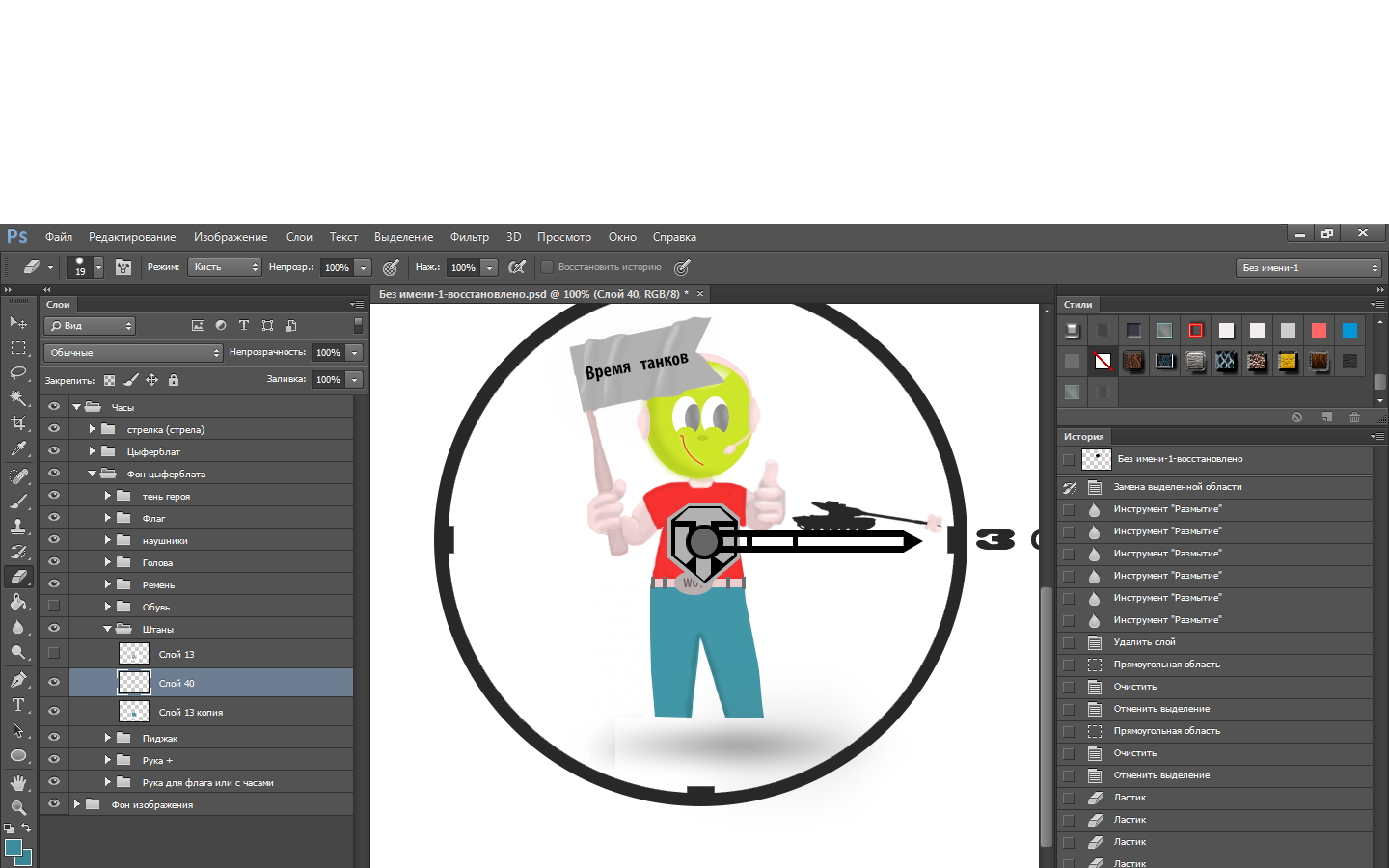
Task: Select the Paint Bucket tool
Action: pyautogui.click(x=18, y=602)
